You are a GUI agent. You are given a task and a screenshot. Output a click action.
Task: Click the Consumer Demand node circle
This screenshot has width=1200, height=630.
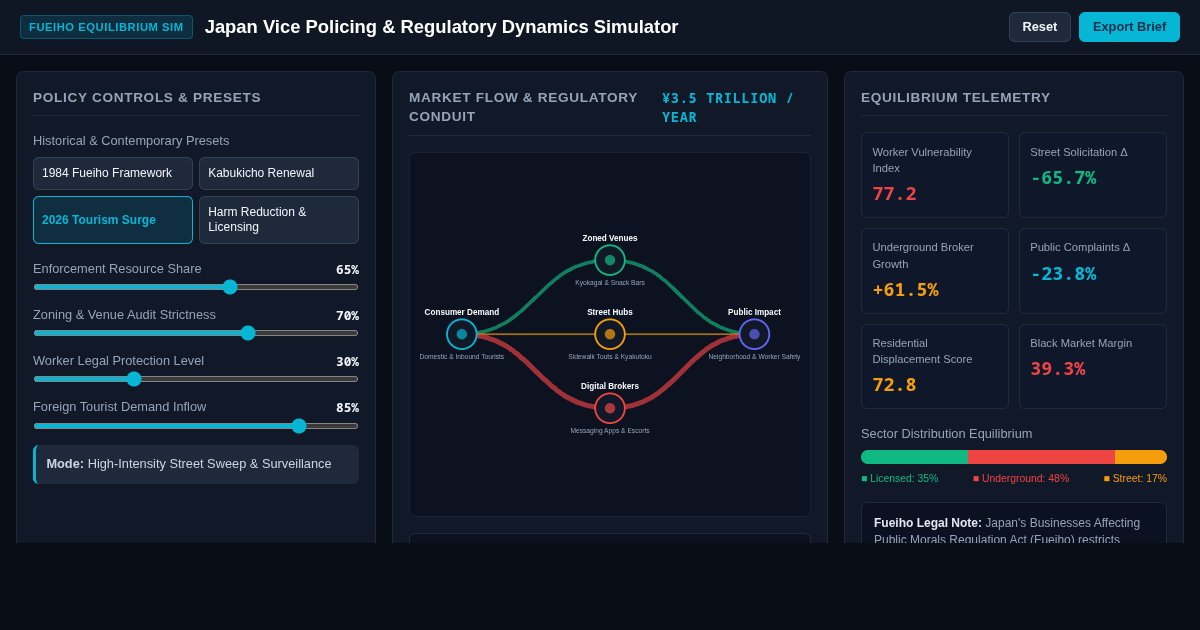click(x=462, y=334)
